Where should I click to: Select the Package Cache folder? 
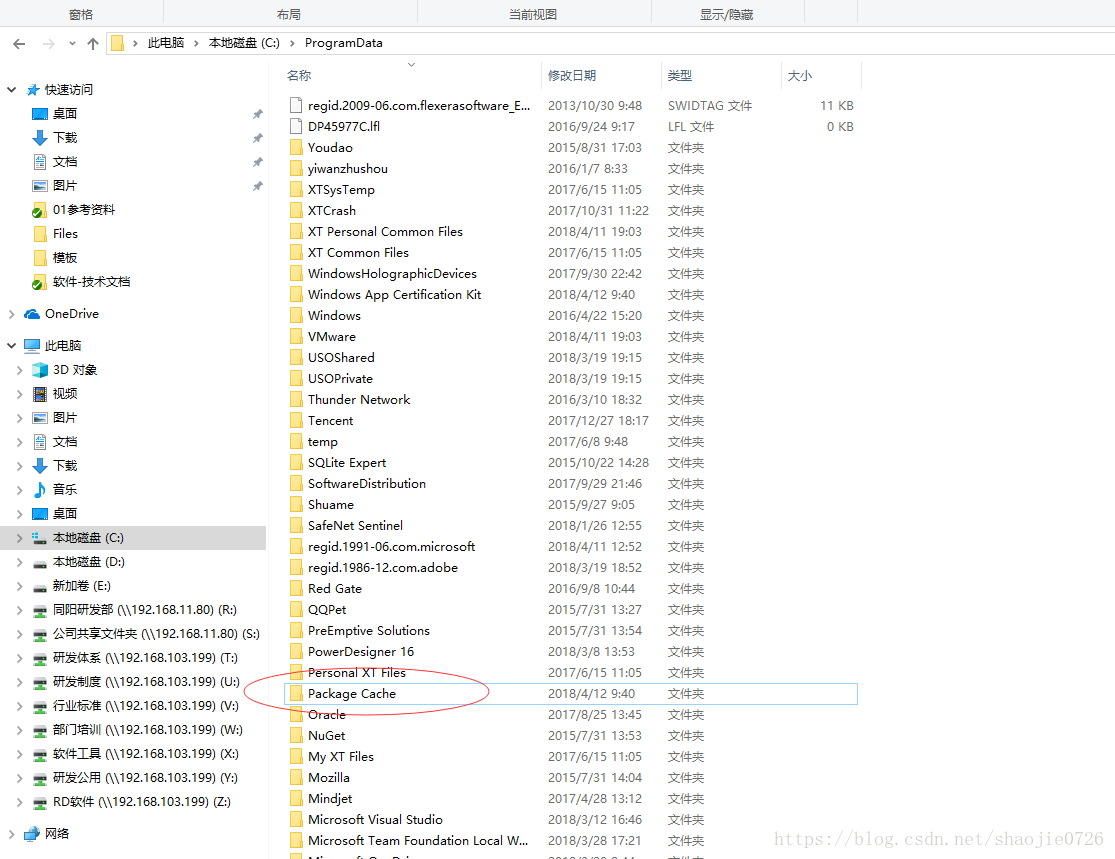(x=570, y=693)
